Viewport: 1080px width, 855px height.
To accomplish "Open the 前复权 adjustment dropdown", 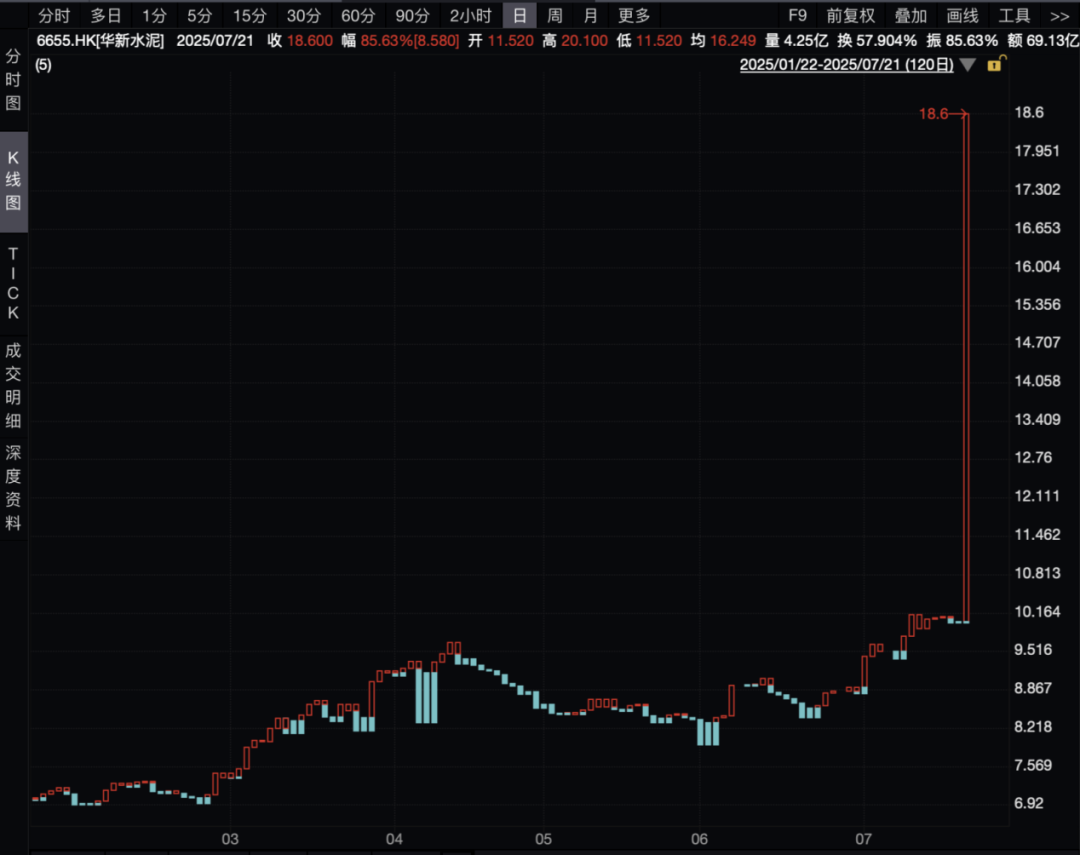I will pyautogui.click(x=850, y=16).
